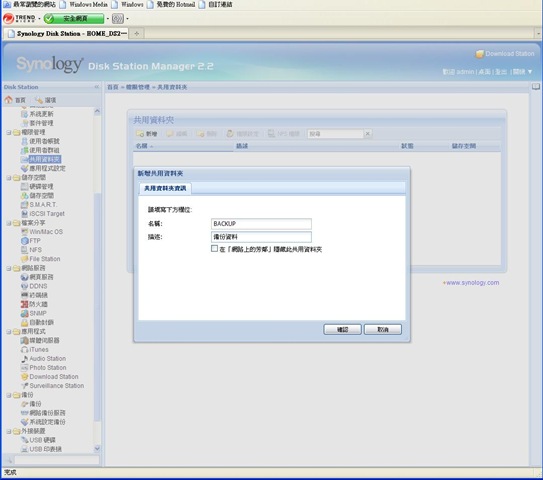The image size is (543, 480).
Task: Open new browser tab plus button
Action: click(136, 34)
